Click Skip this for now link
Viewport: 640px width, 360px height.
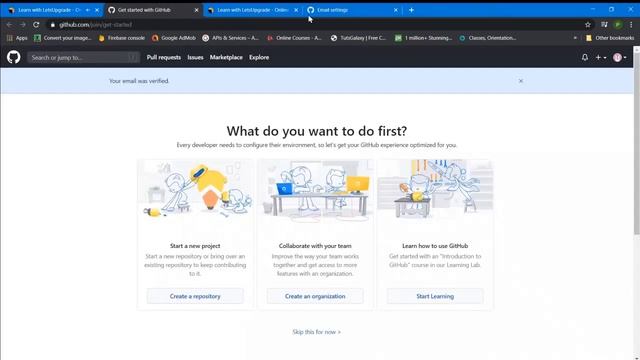[316, 332]
